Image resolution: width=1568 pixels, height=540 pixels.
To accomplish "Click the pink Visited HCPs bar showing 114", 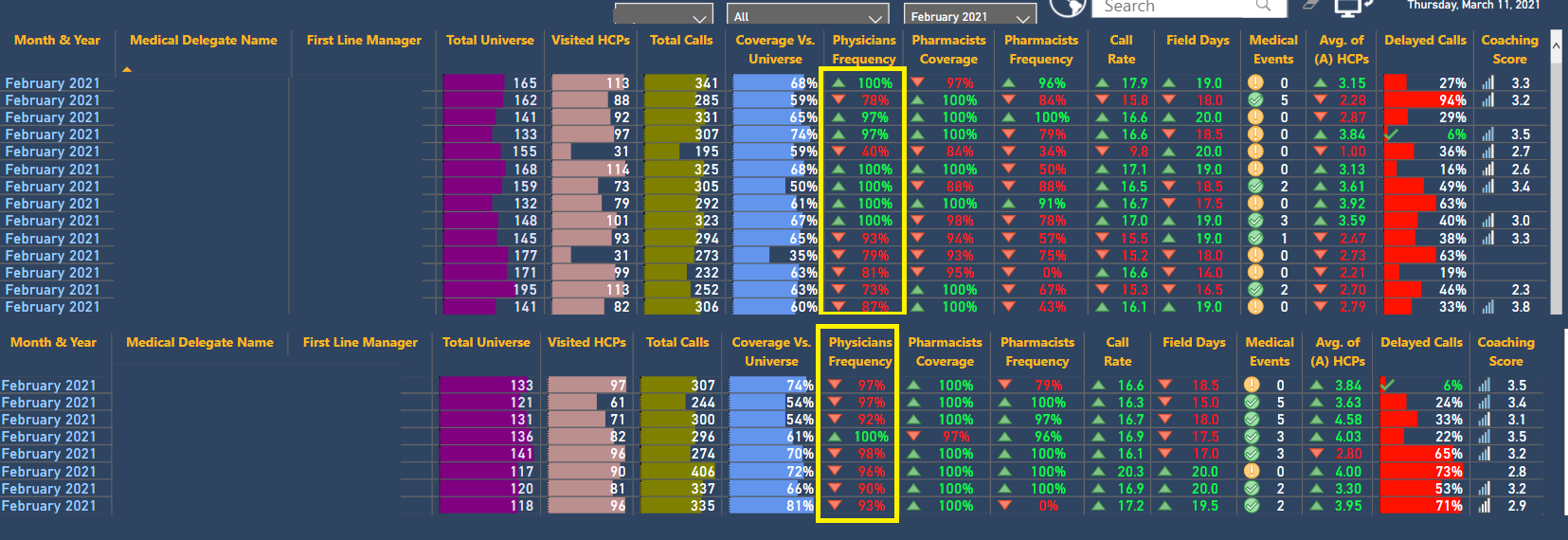I will (x=590, y=170).
